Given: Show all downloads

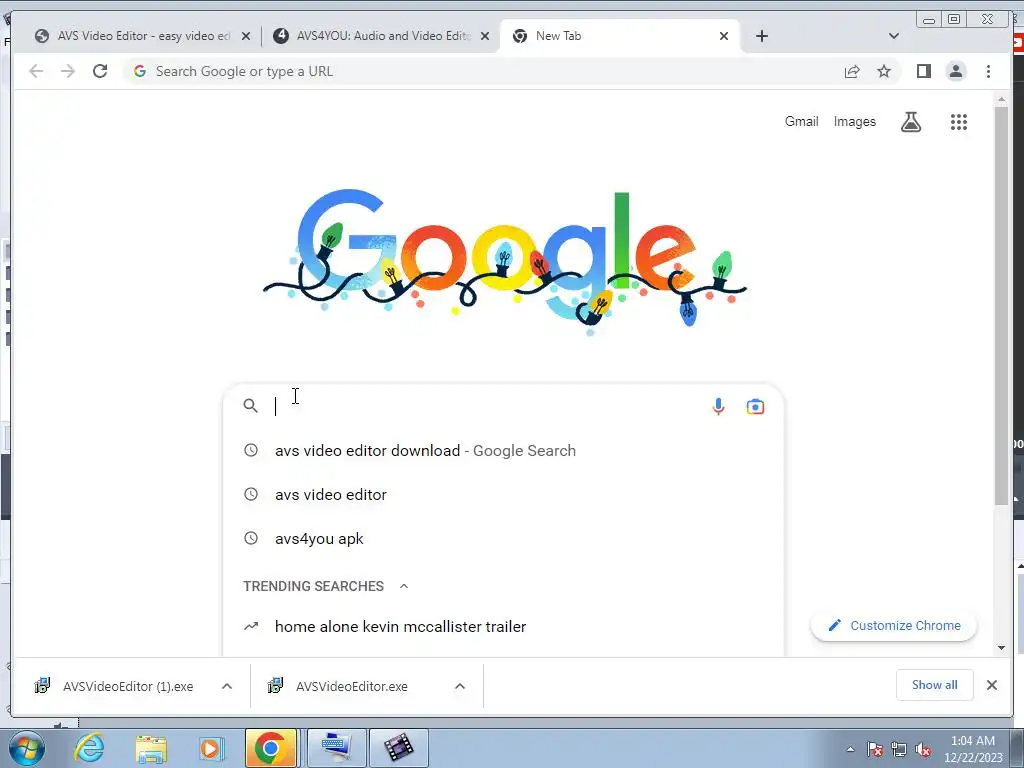Looking at the screenshot, I should click(x=935, y=685).
